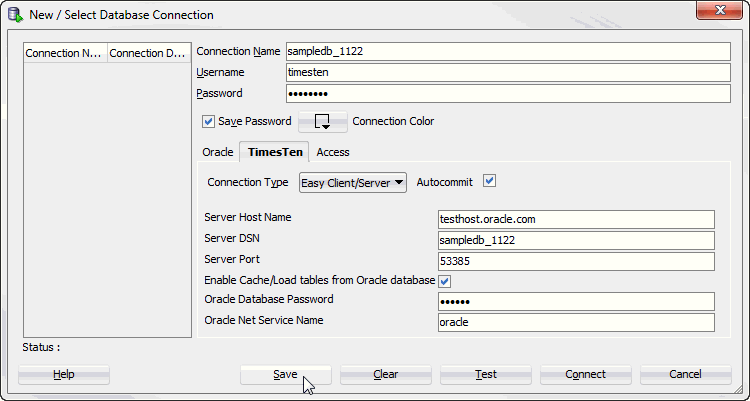Edit the Oracle Net Service Name field
750x401 pixels.
point(576,322)
